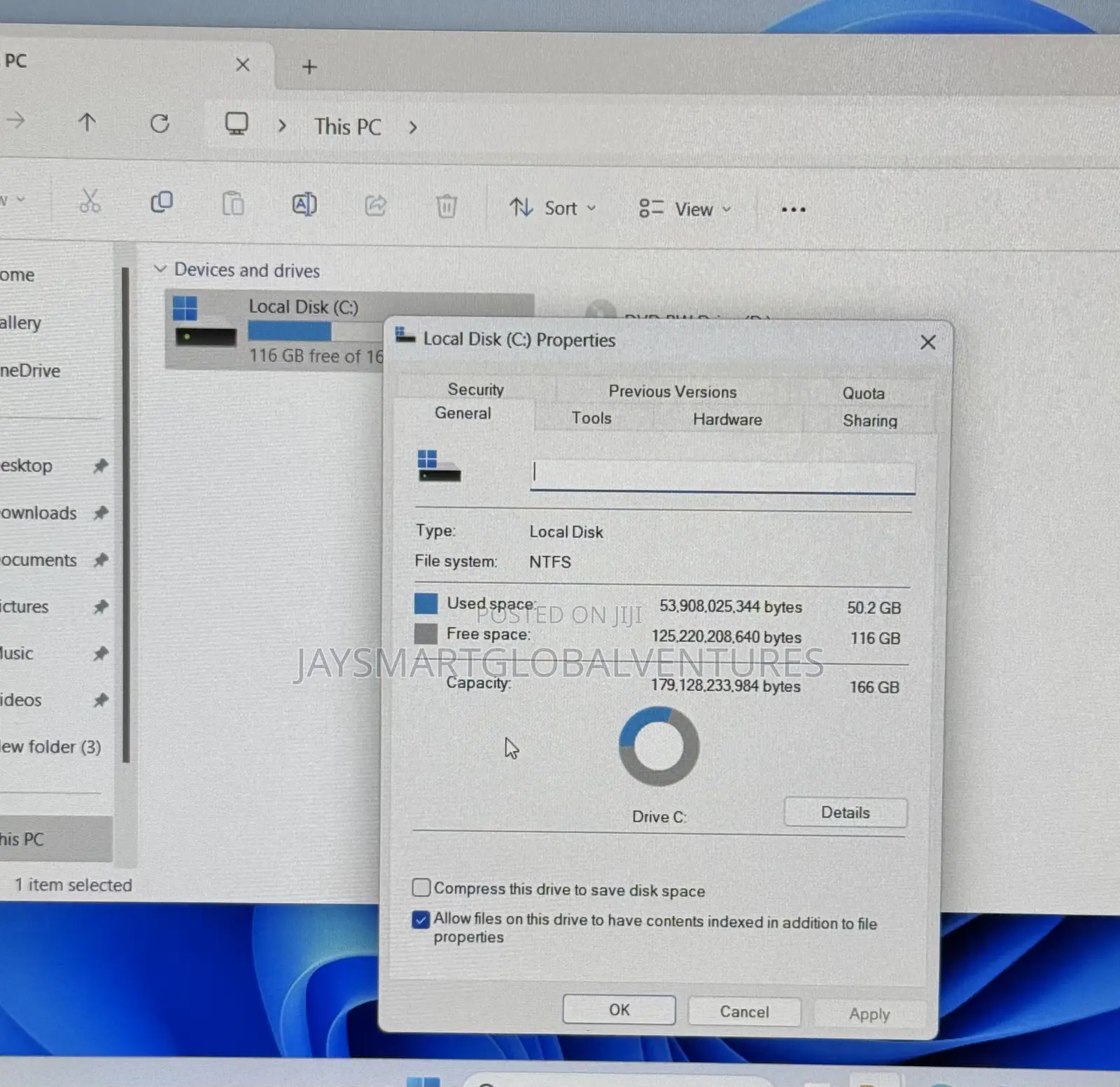1120x1087 pixels.
Task: Select This PC in navigation pane
Action: [55, 839]
